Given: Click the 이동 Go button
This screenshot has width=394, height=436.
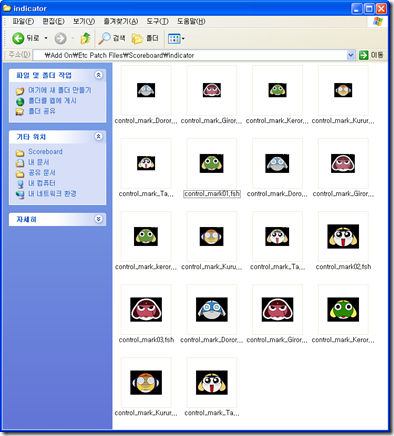Looking at the screenshot, I should (x=371, y=55).
